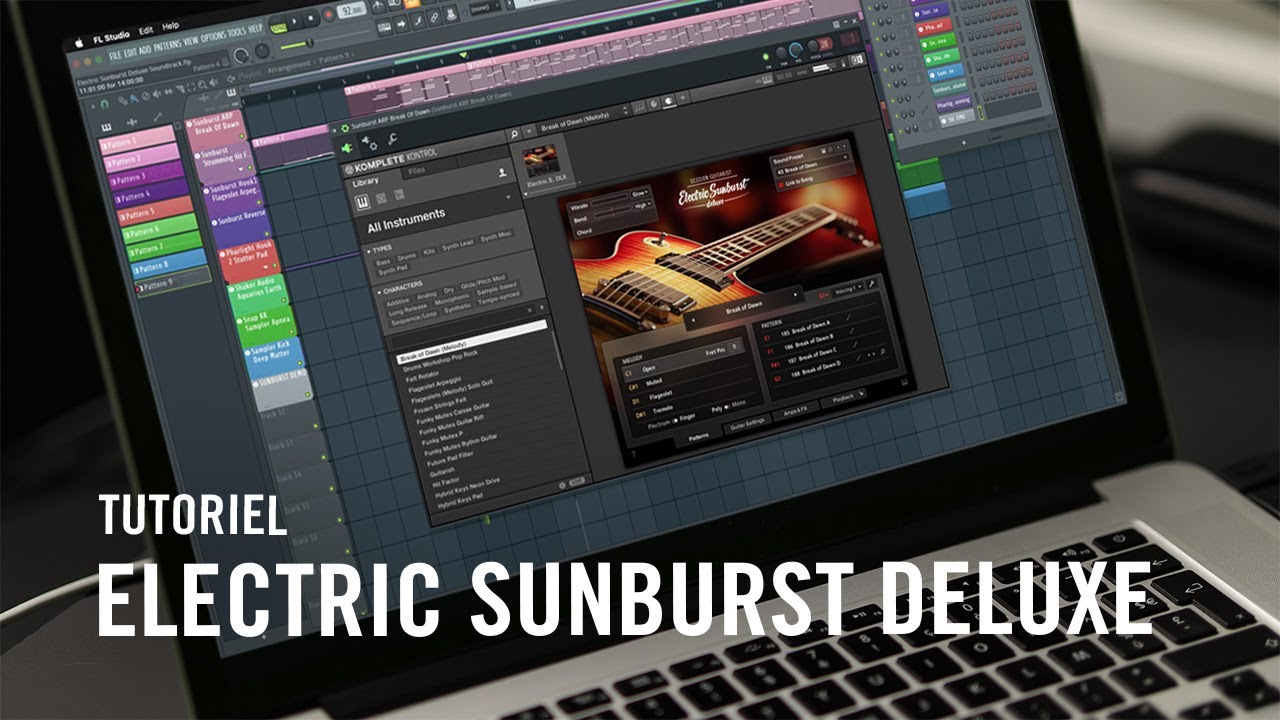Viewport: 1280px width, 720px height.
Task: Select Pattern 3 in the pattern picker
Action: click(146, 177)
